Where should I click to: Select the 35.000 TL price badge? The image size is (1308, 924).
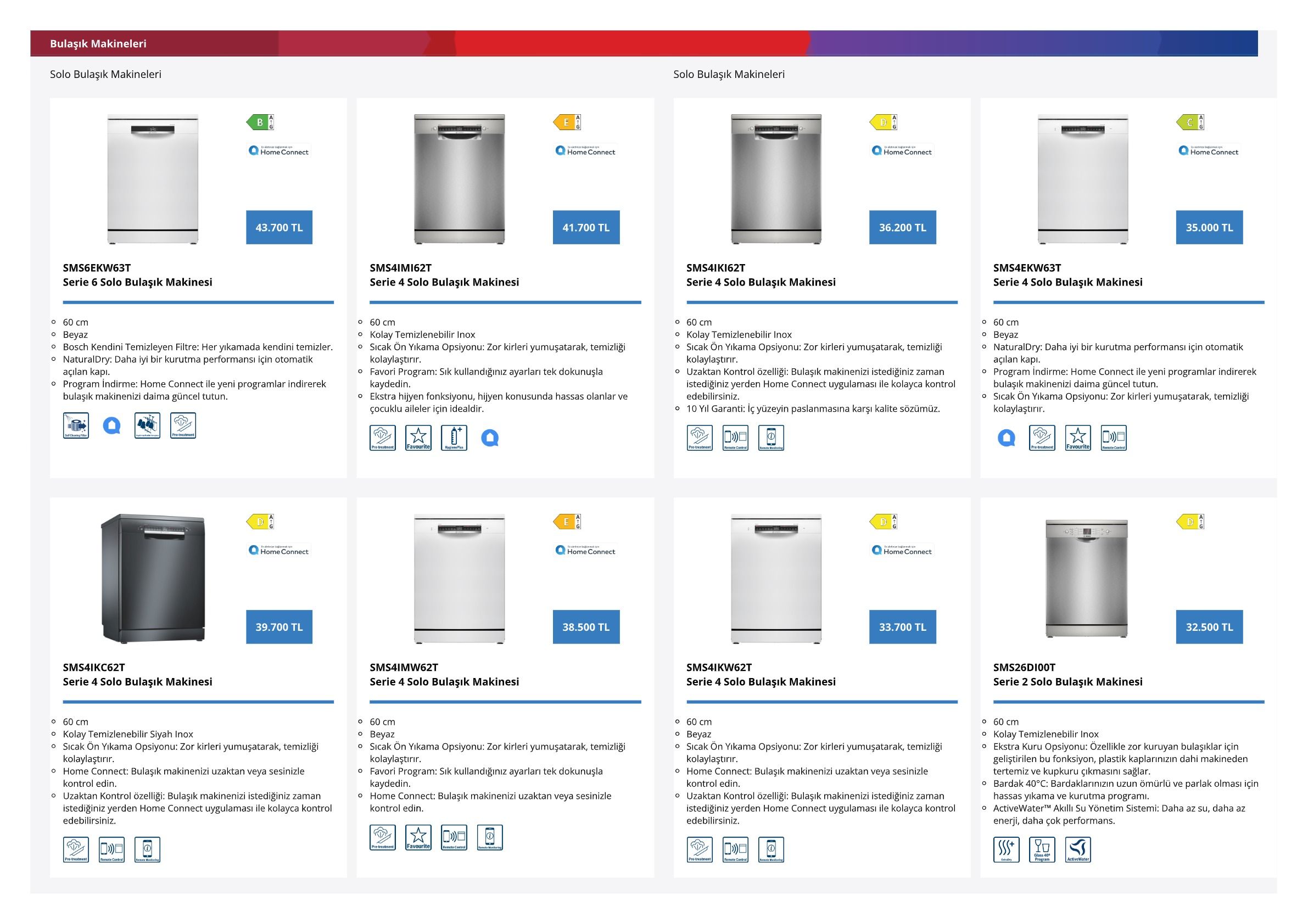1210,227
